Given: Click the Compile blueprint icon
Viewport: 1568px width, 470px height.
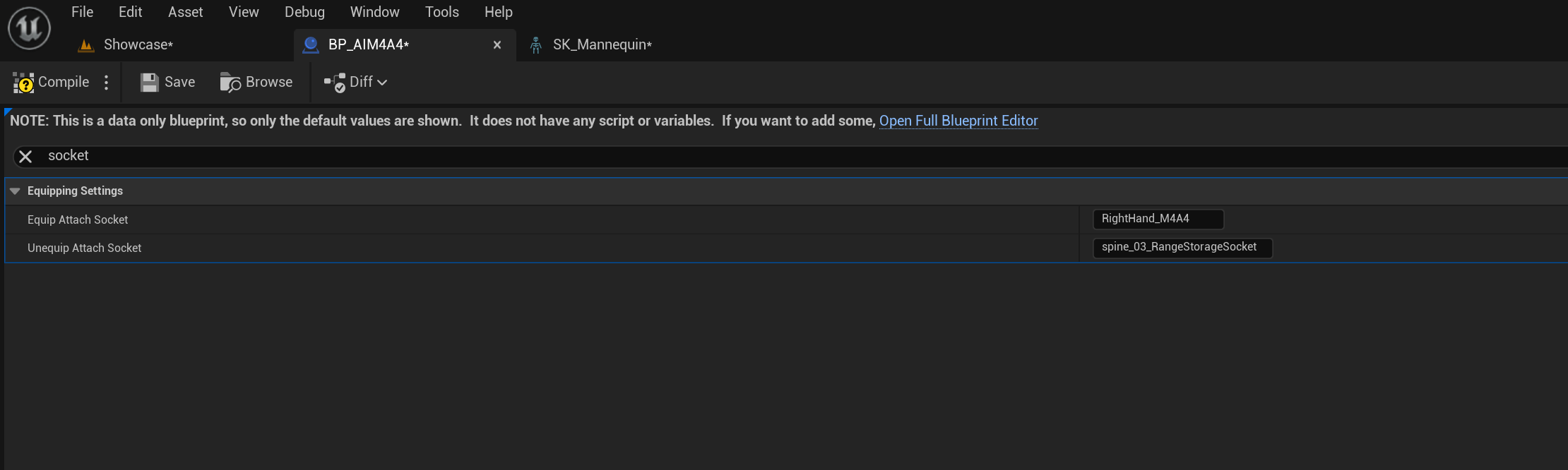Looking at the screenshot, I should [23, 83].
